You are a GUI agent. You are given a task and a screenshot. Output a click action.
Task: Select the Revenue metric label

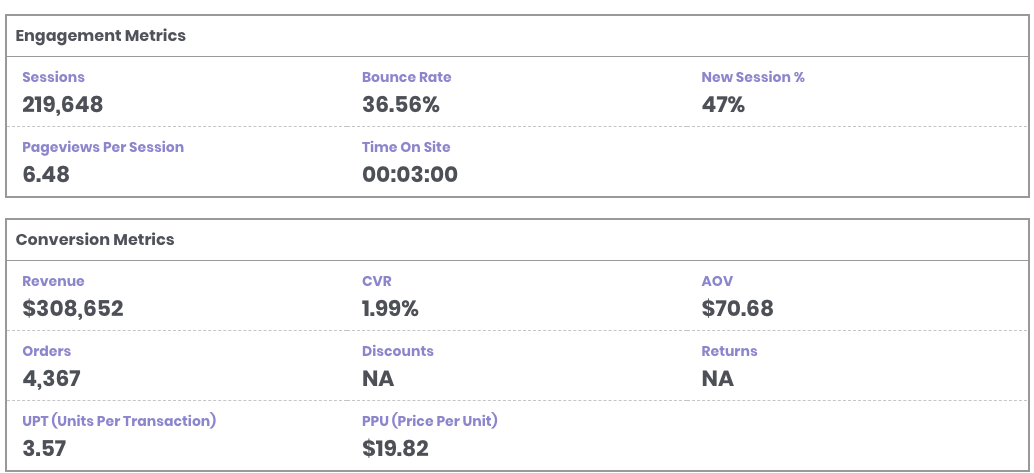point(53,281)
